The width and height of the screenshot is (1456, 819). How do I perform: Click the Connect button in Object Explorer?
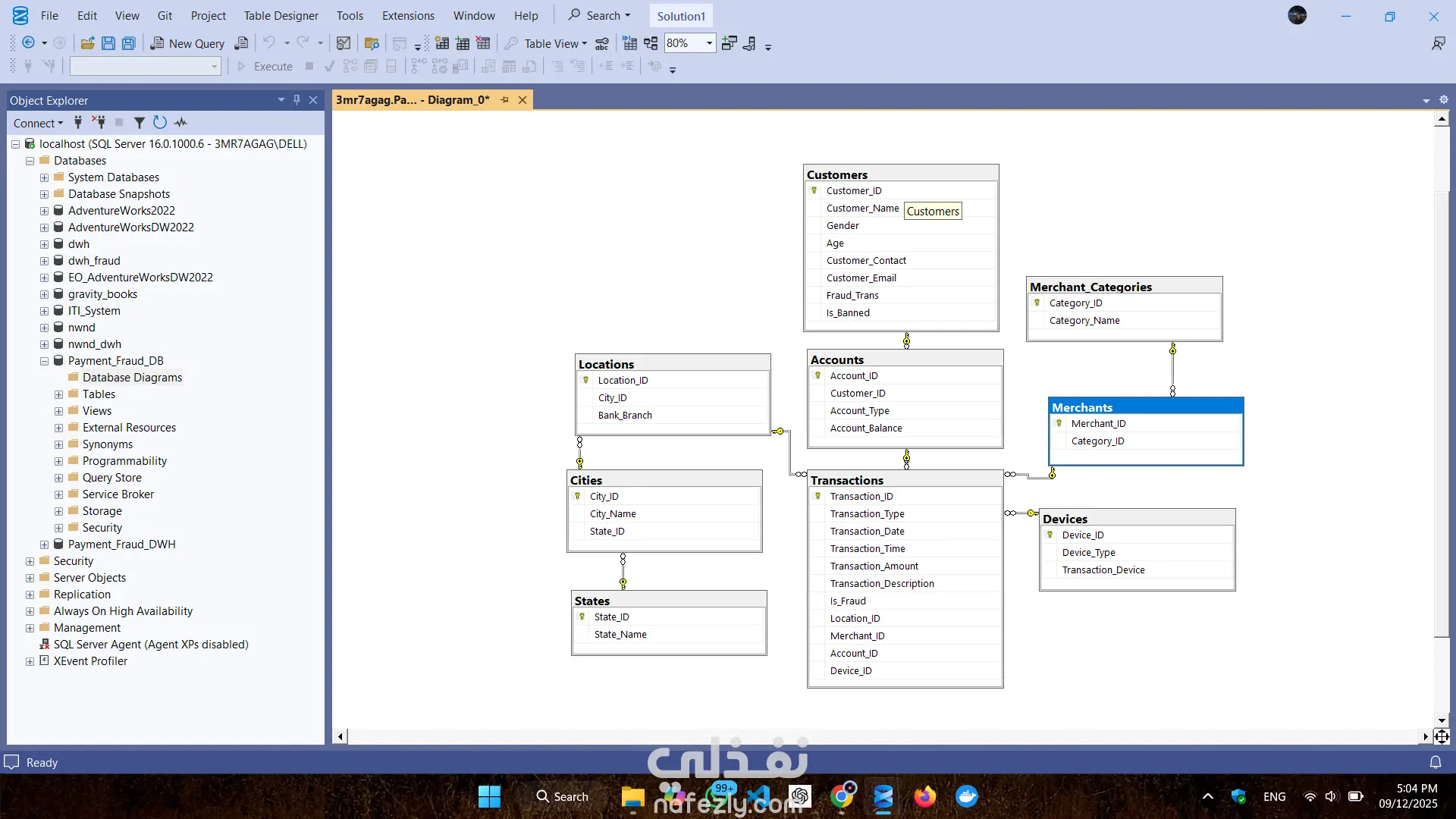[x=38, y=123]
